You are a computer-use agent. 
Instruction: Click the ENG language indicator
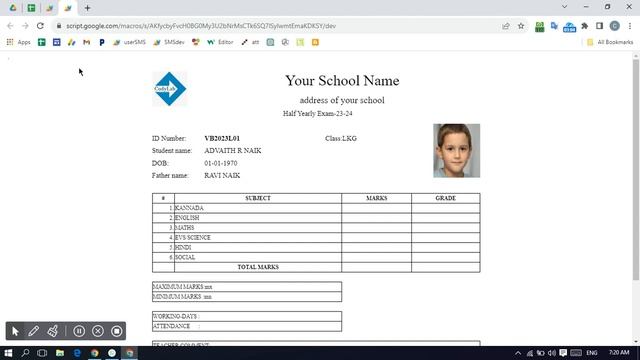coord(592,353)
